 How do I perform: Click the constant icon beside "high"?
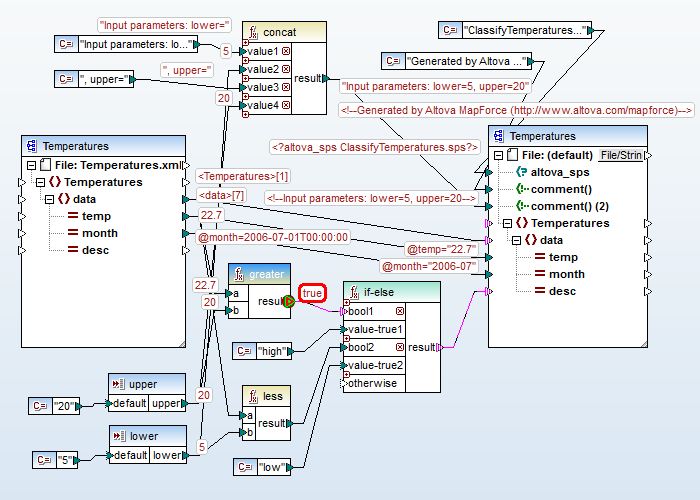pyautogui.click(x=244, y=350)
